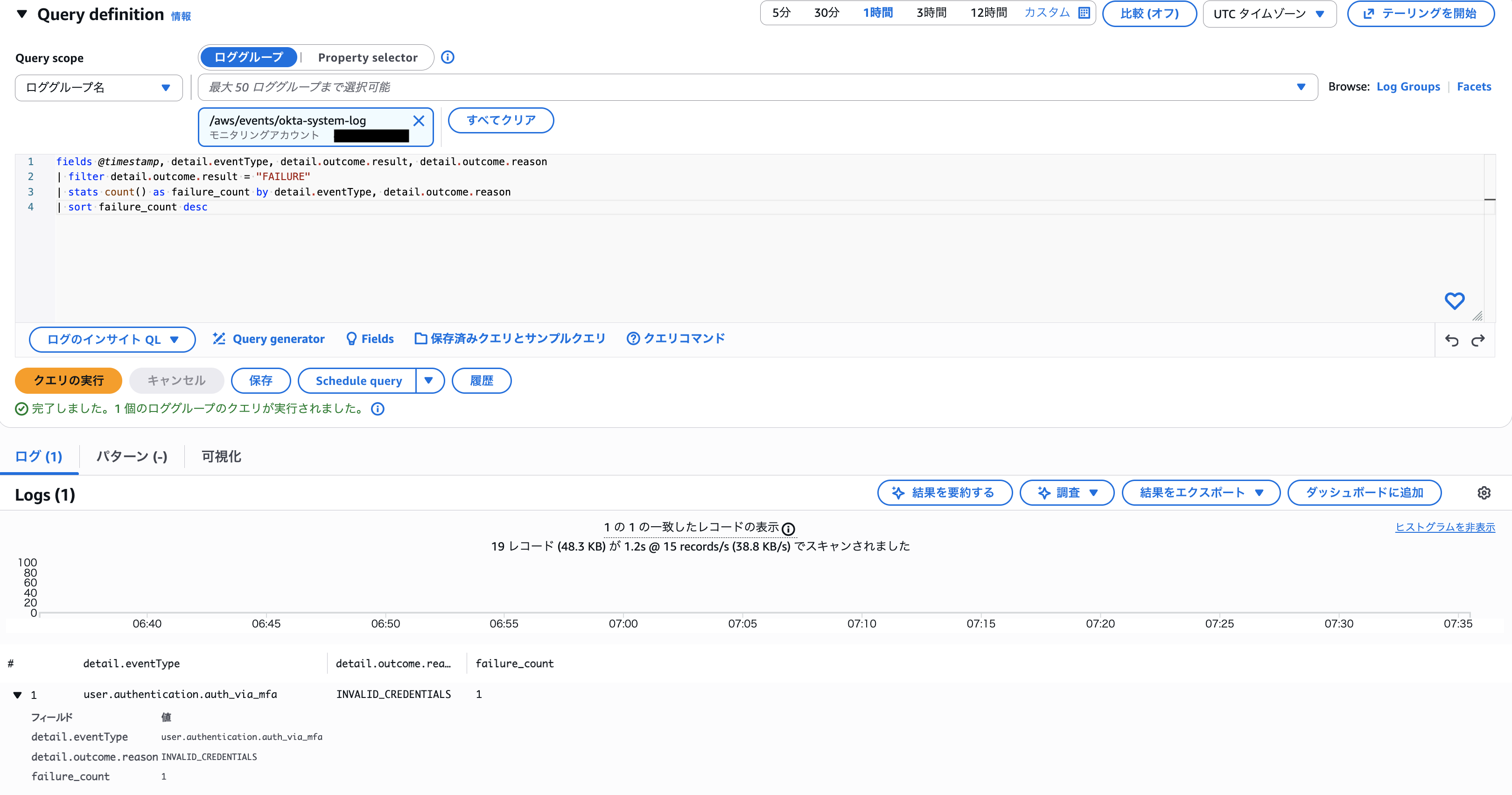This screenshot has height=795, width=1512.
Task: Undo the last query edit
Action: pos(1451,340)
